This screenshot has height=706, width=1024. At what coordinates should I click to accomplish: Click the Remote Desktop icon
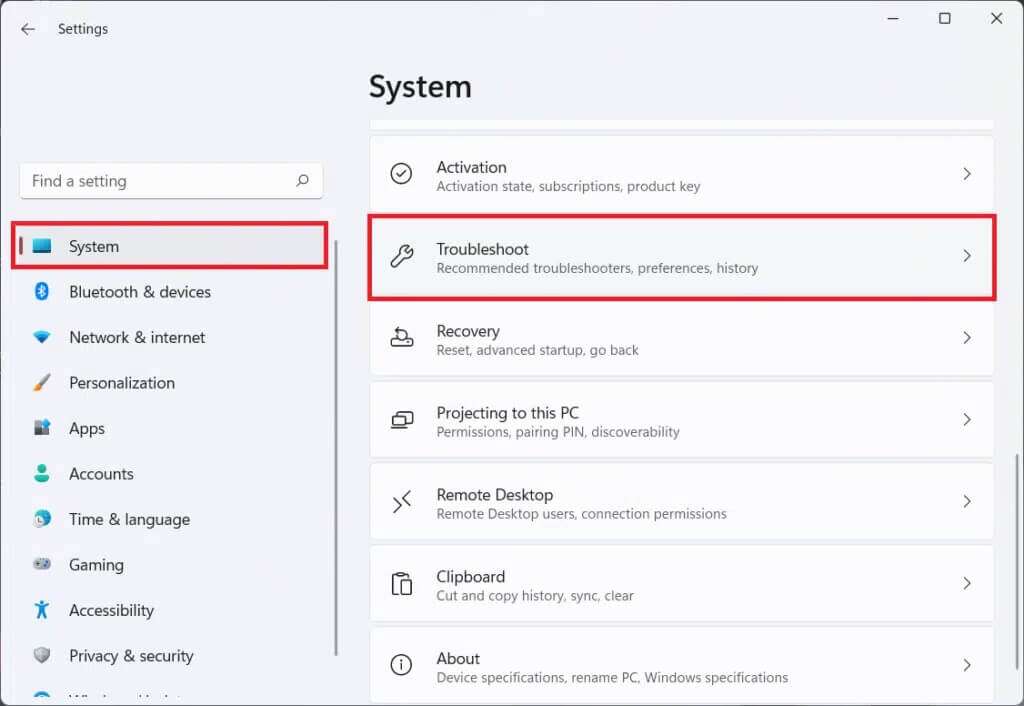(x=401, y=503)
